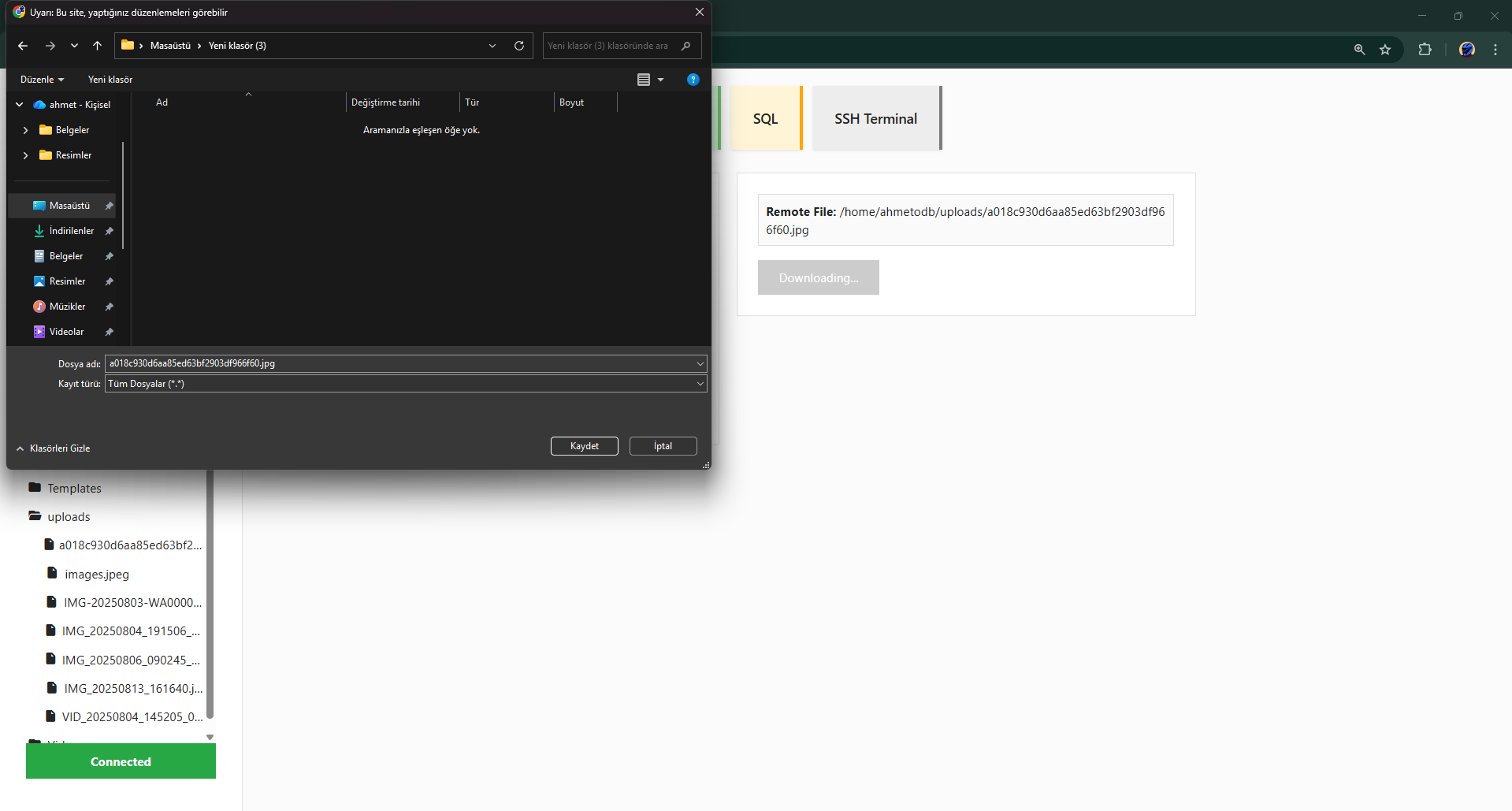Click the Kaydet button to save
Viewport: 1512px width, 811px height.
tap(584, 445)
